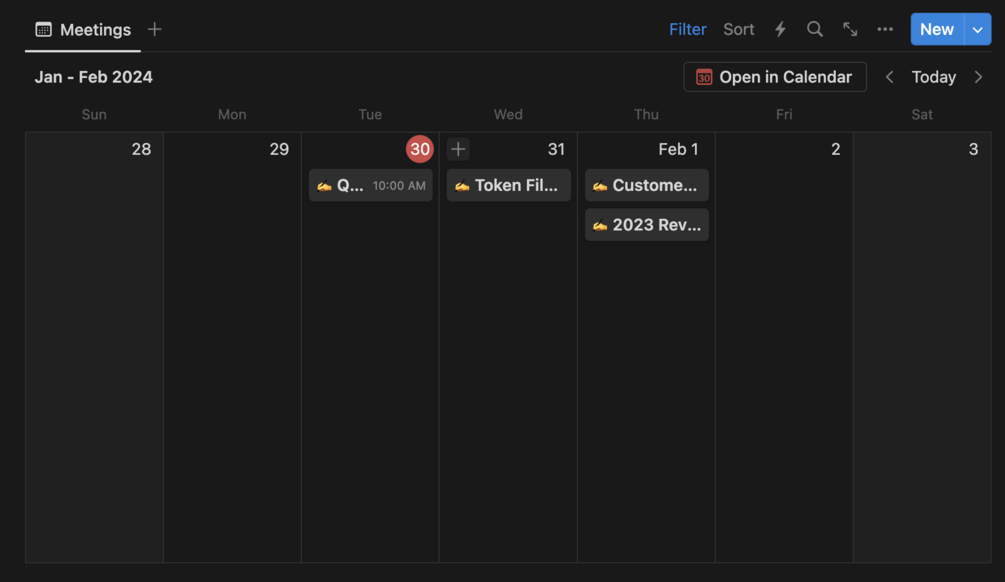The height and width of the screenshot is (582, 1005).
Task: Go to previous month with left chevron
Action: tap(889, 77)
